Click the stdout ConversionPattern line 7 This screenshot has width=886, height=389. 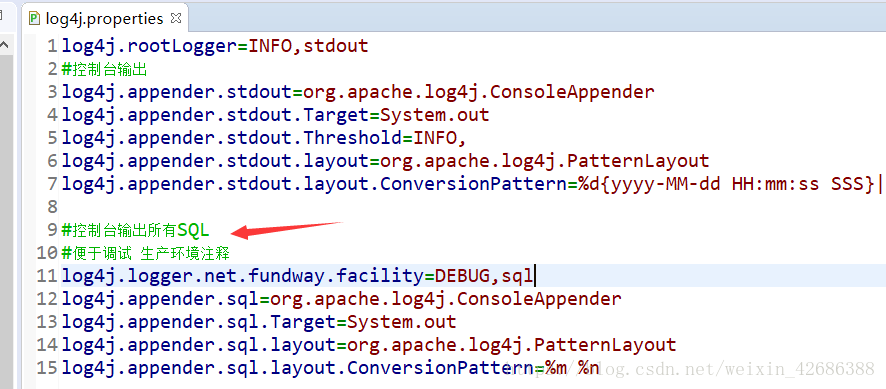[472, 184]
